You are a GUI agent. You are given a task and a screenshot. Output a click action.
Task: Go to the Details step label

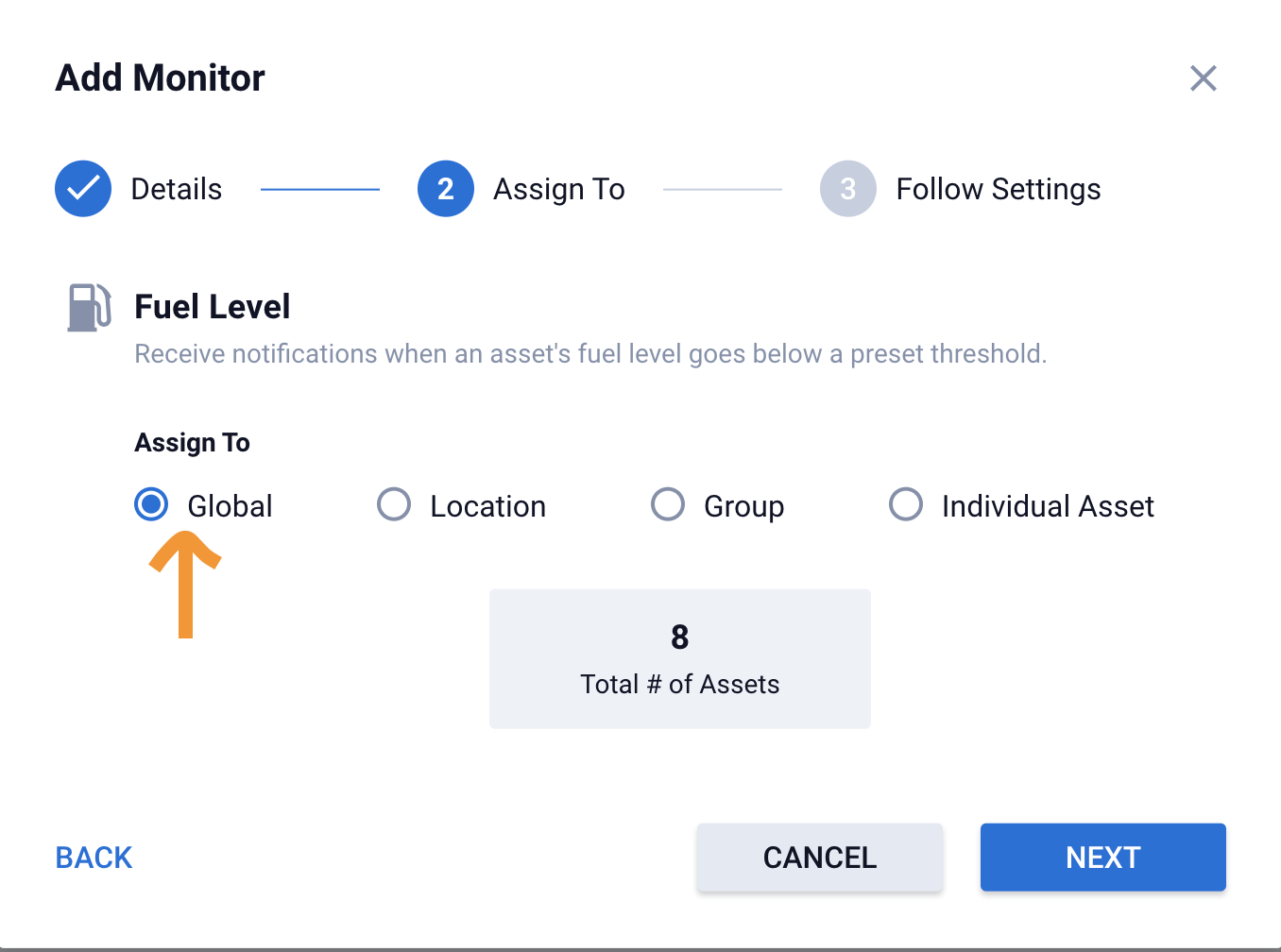coord(176,189)
